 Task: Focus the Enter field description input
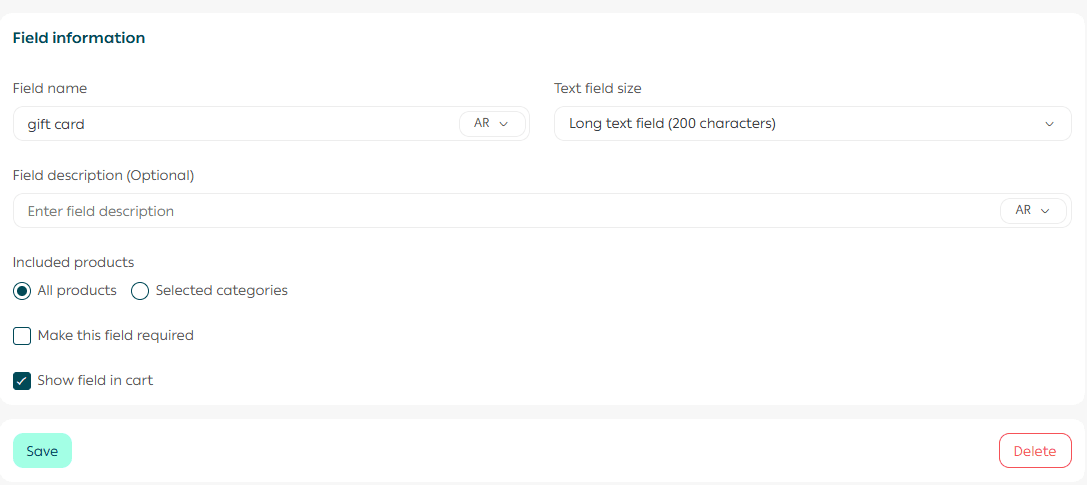(500, 211)
